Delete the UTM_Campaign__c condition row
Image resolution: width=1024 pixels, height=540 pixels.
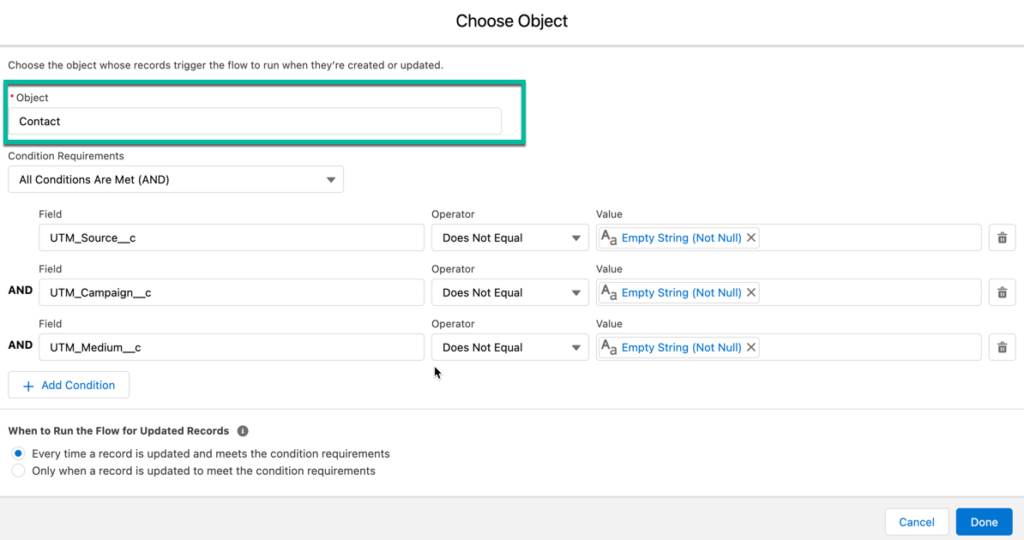pos(1002,293)
